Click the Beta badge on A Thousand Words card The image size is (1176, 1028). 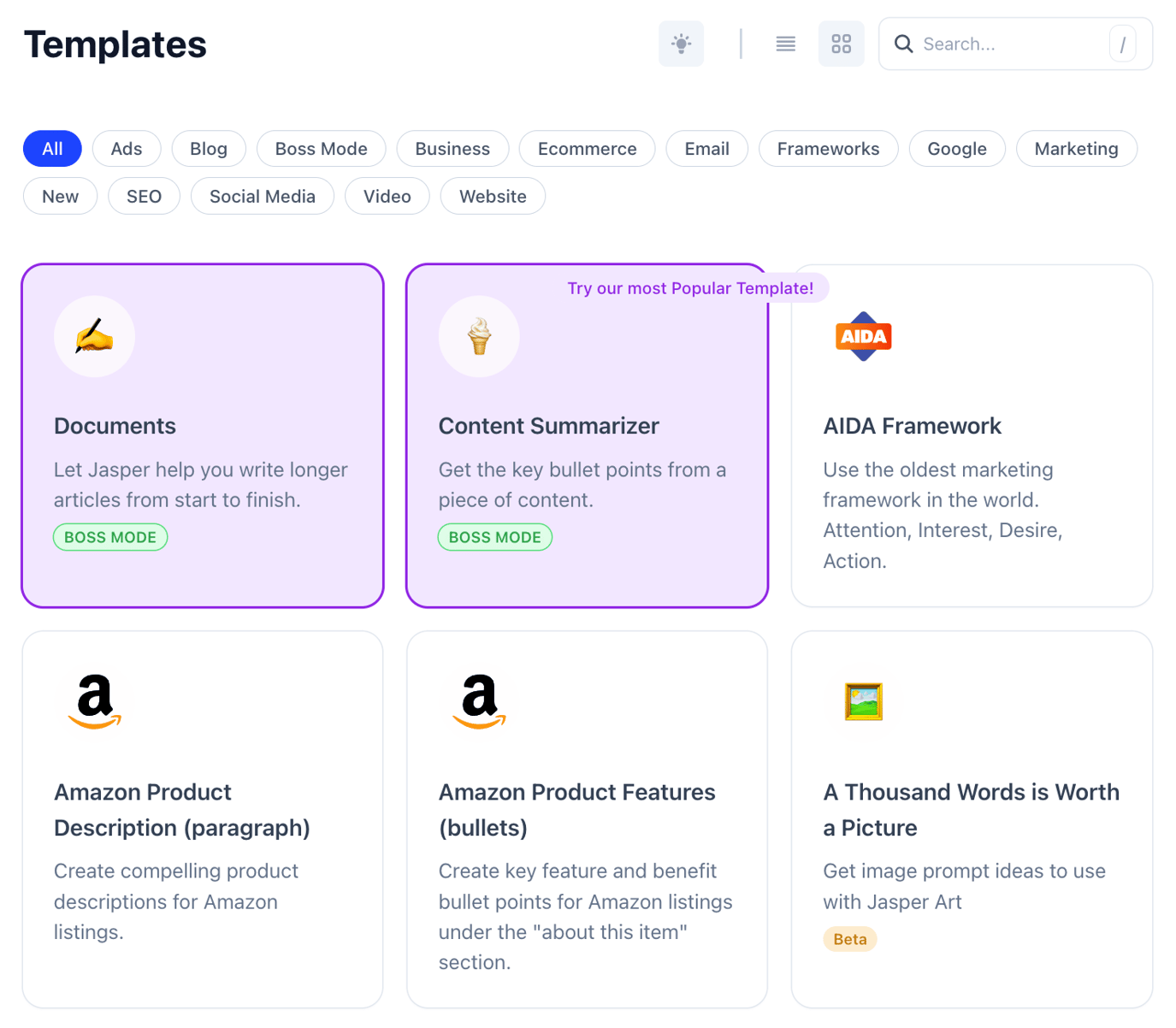(x=849, y=938)
